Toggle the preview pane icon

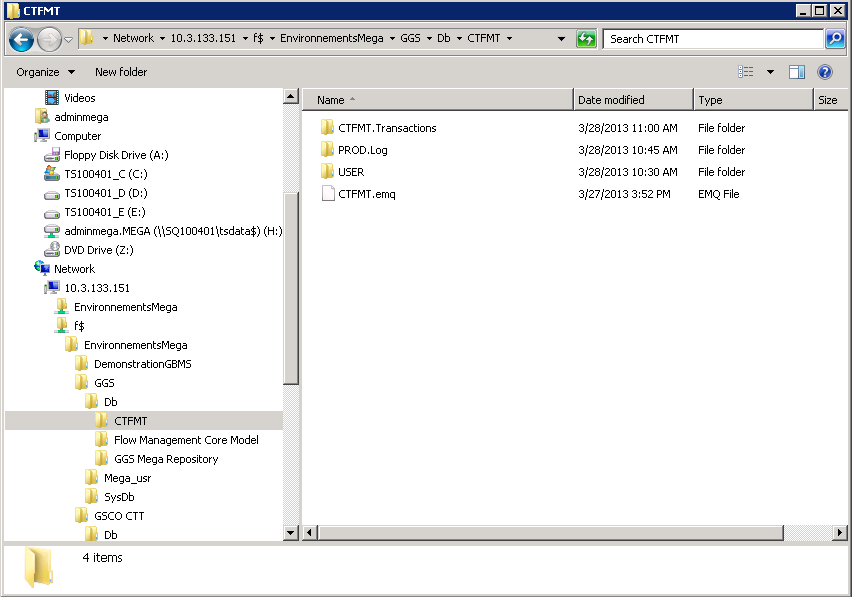pos(797,72)
